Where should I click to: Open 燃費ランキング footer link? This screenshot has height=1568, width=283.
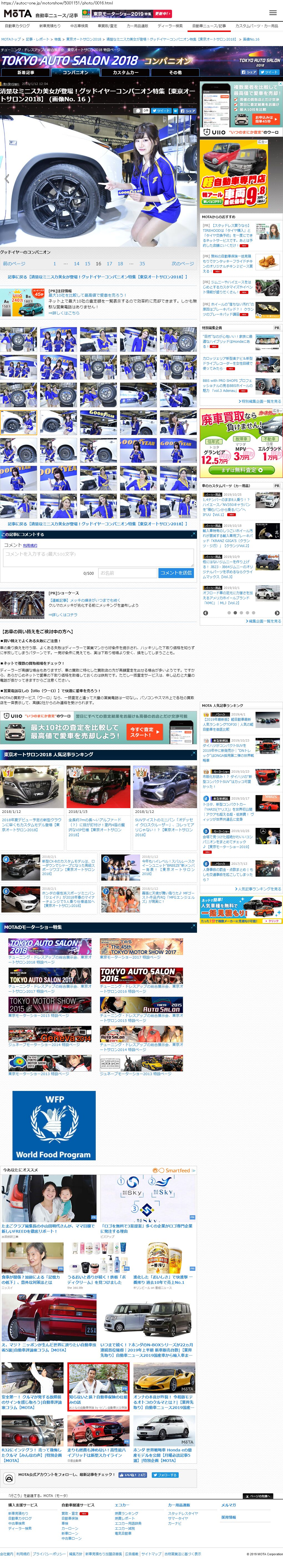127,1513
